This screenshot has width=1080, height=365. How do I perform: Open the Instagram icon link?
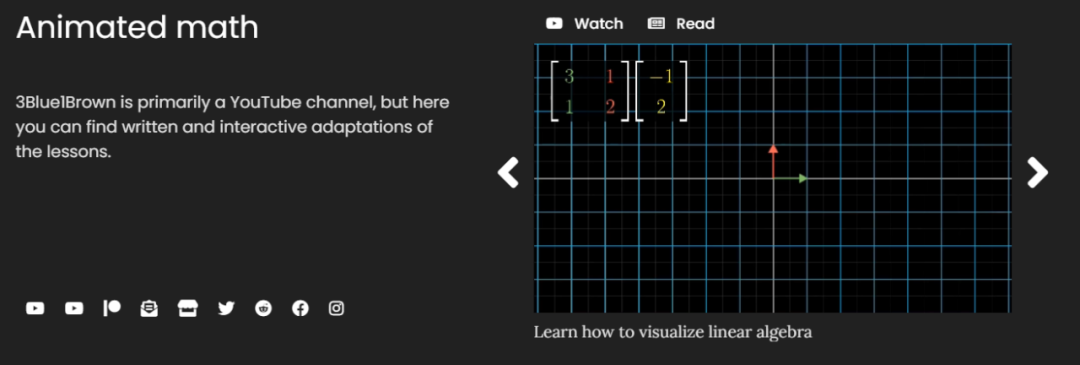click(x=336, y=309)
